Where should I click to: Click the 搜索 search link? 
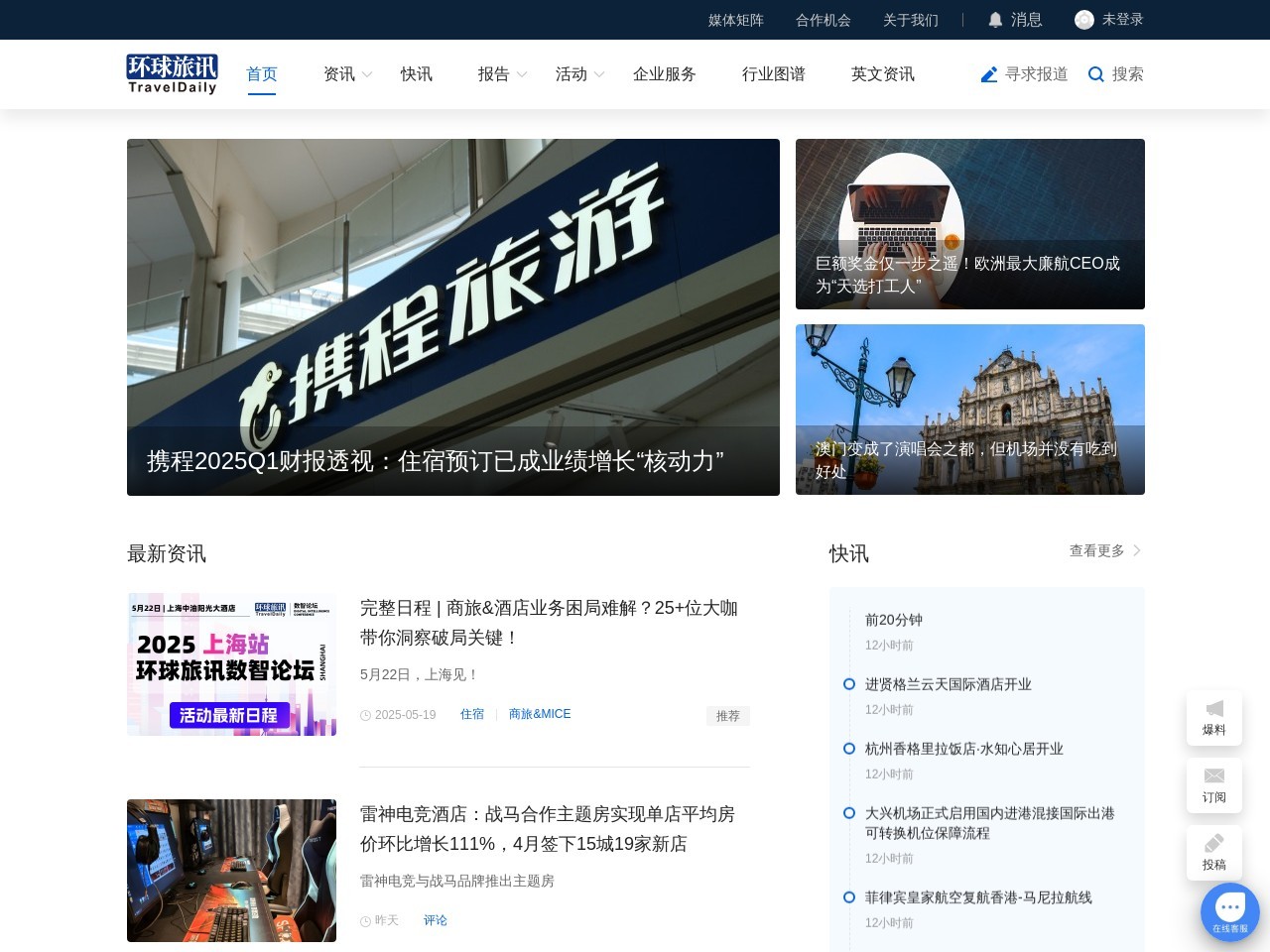1128,74
